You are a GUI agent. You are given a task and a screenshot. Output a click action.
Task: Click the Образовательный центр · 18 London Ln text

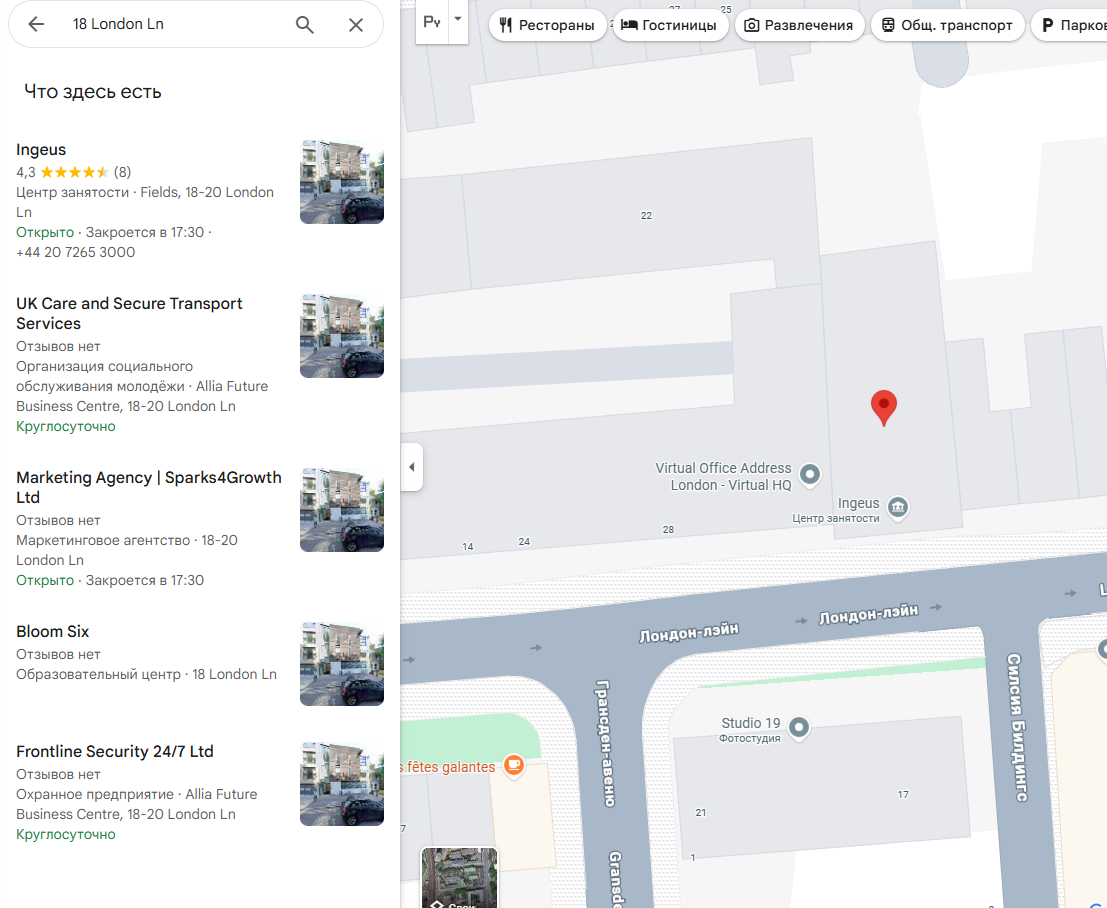point(146,674)
